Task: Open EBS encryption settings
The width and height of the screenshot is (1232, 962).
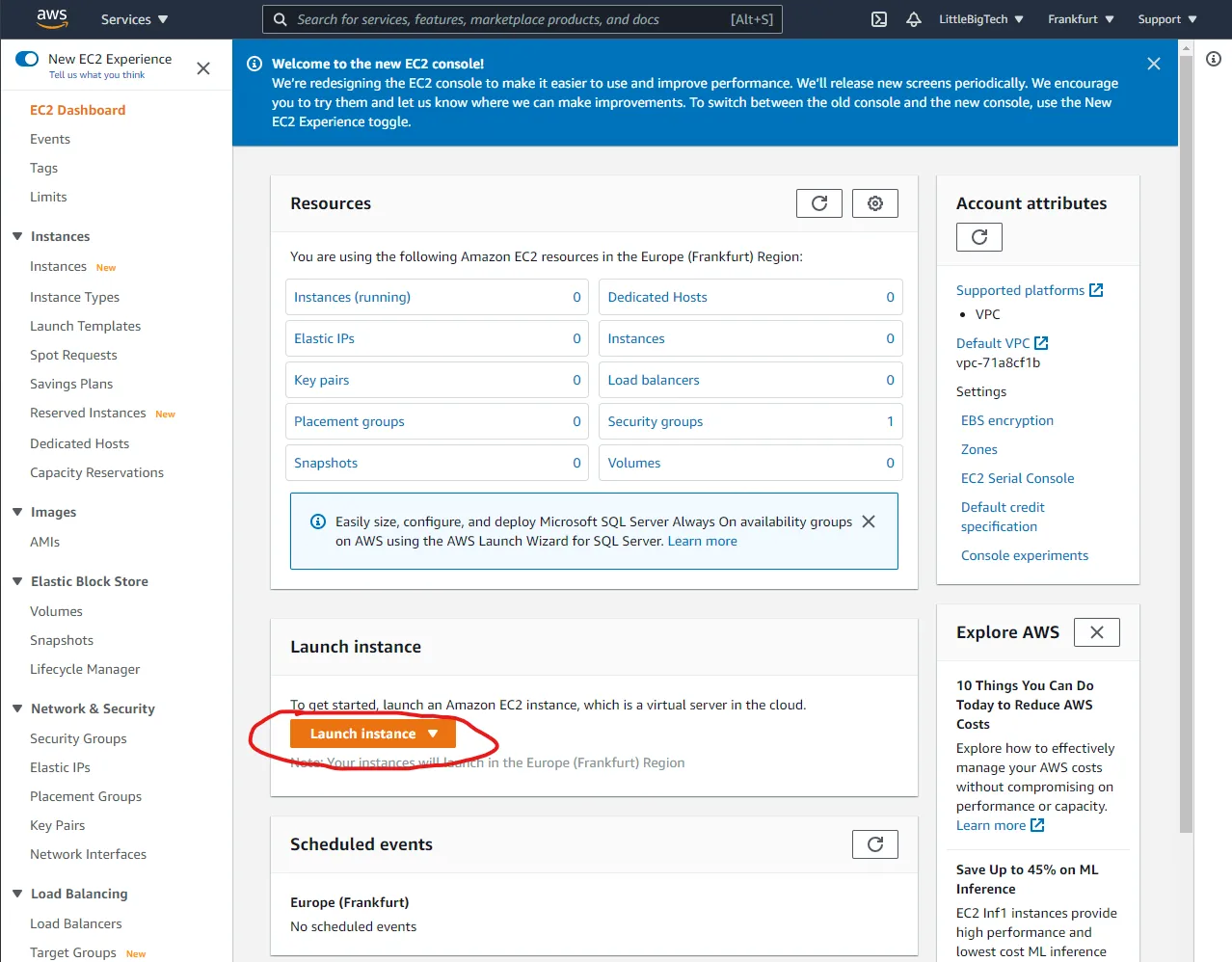Action: tap(1007, 420)
